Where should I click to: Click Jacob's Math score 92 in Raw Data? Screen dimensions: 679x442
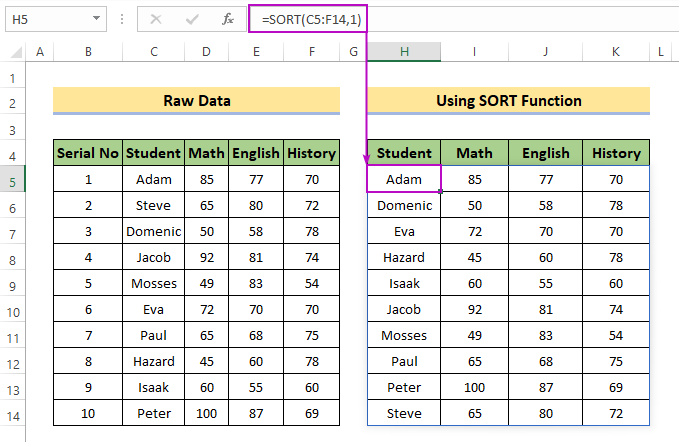click(x=205, y=257)
